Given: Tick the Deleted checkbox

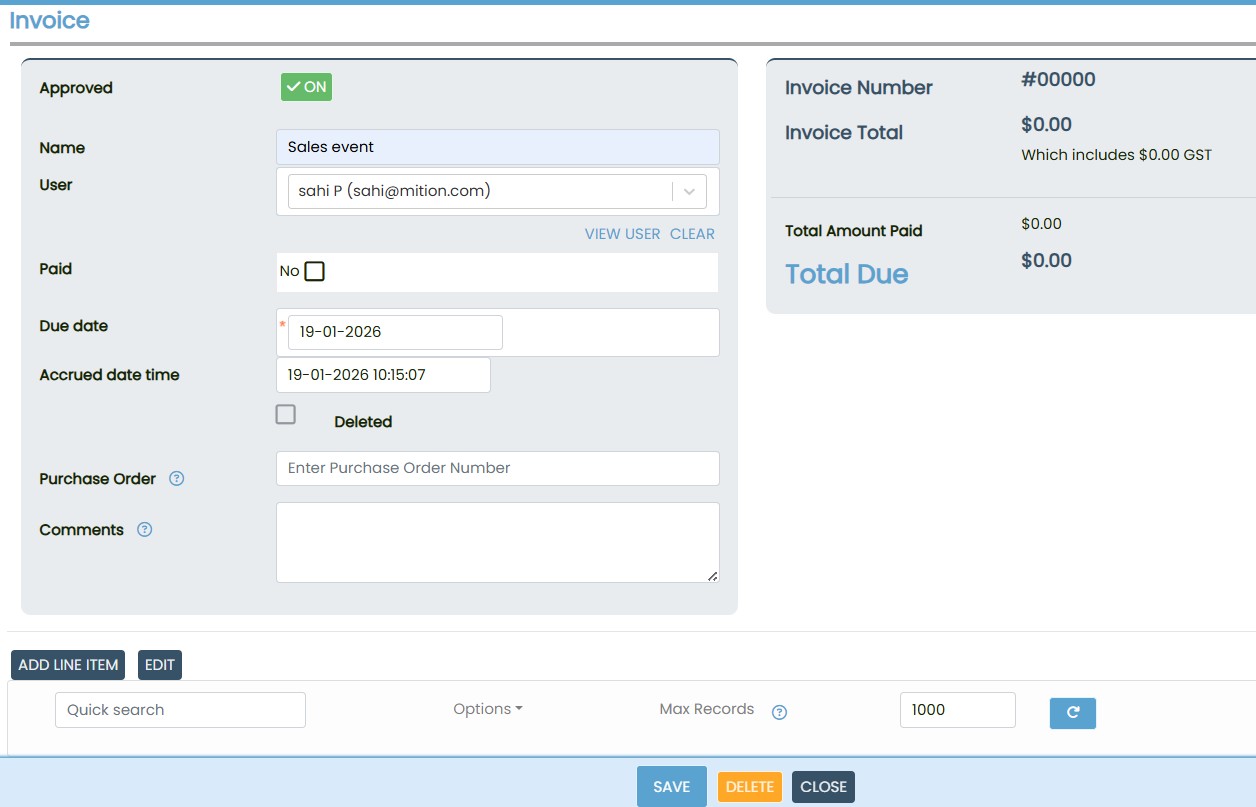Looking at the screenshot, I should point(286,414).
